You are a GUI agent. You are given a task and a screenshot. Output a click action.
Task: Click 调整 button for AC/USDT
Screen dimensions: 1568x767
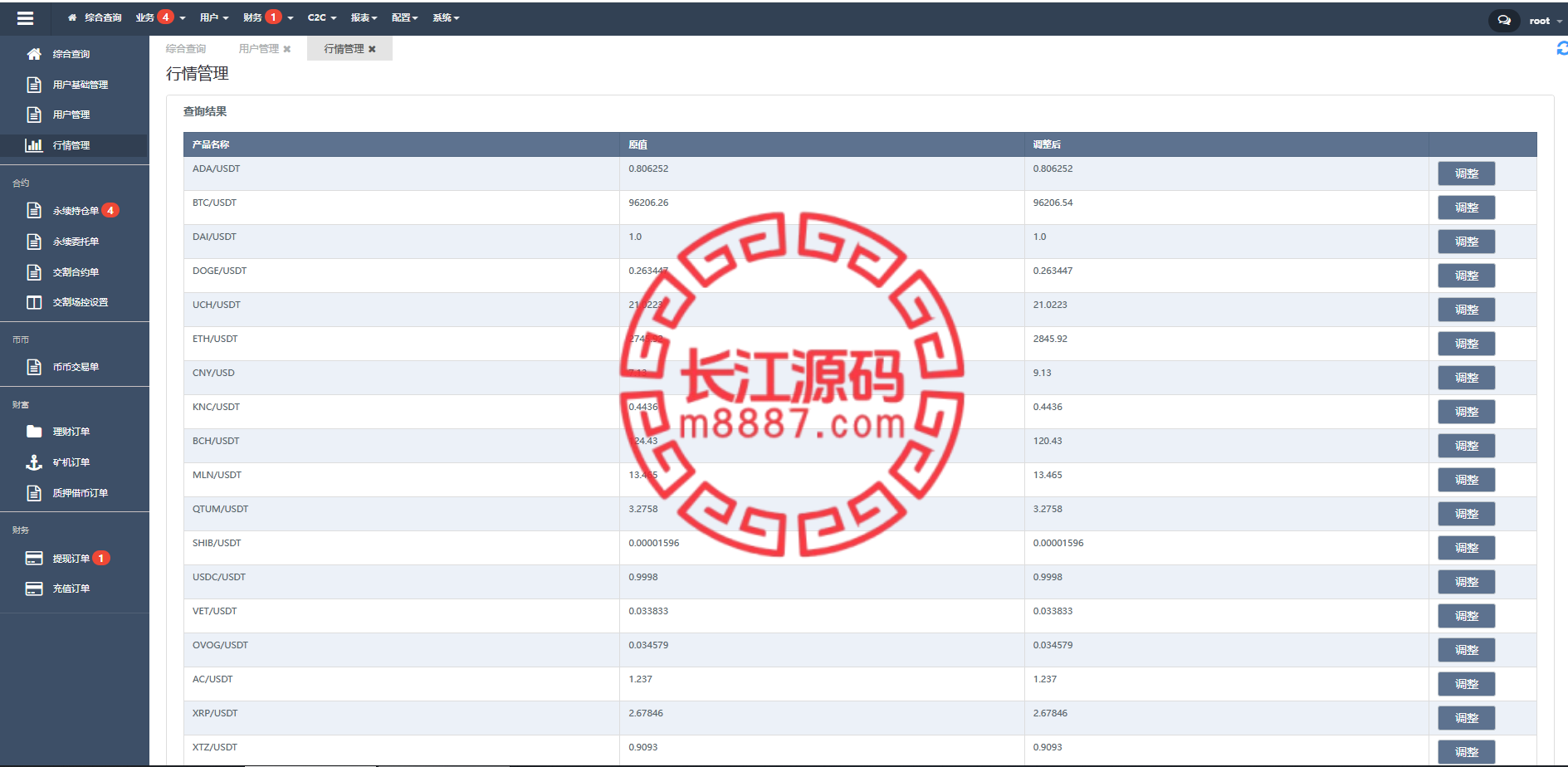click(1466, 684)
